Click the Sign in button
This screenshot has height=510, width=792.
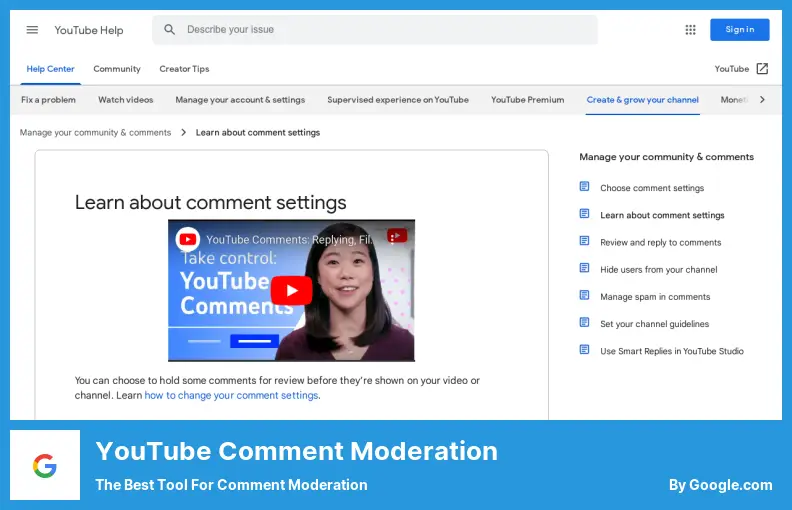click(739, 30)
